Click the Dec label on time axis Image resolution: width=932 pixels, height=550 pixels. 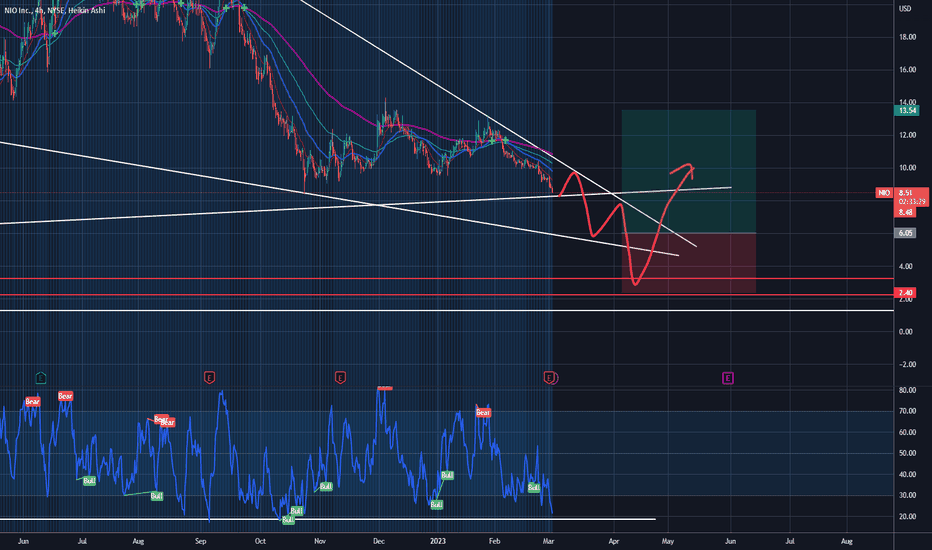tap(379, 541)
